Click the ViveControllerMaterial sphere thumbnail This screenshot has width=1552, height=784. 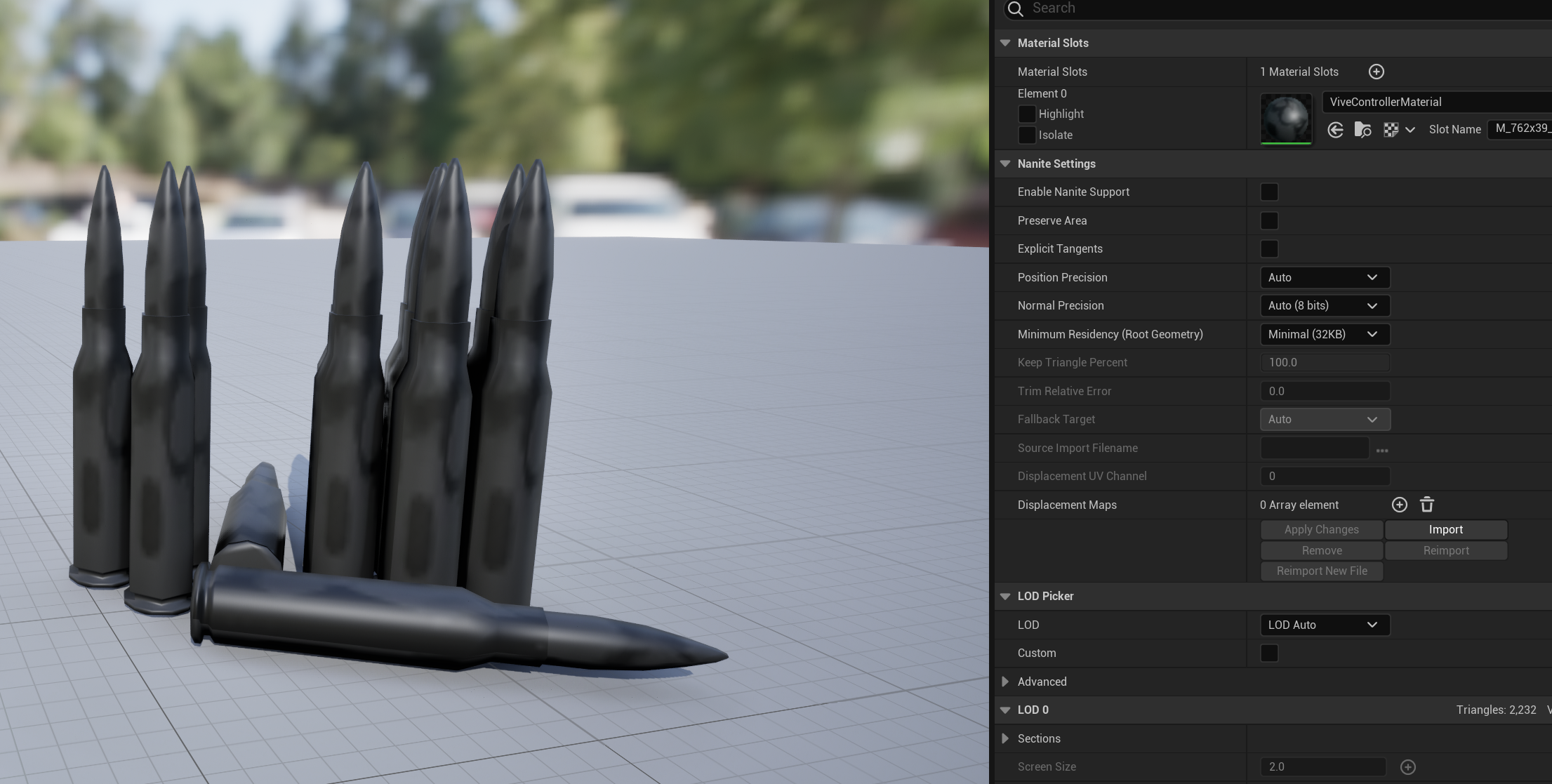click(x=1285, y=119)
